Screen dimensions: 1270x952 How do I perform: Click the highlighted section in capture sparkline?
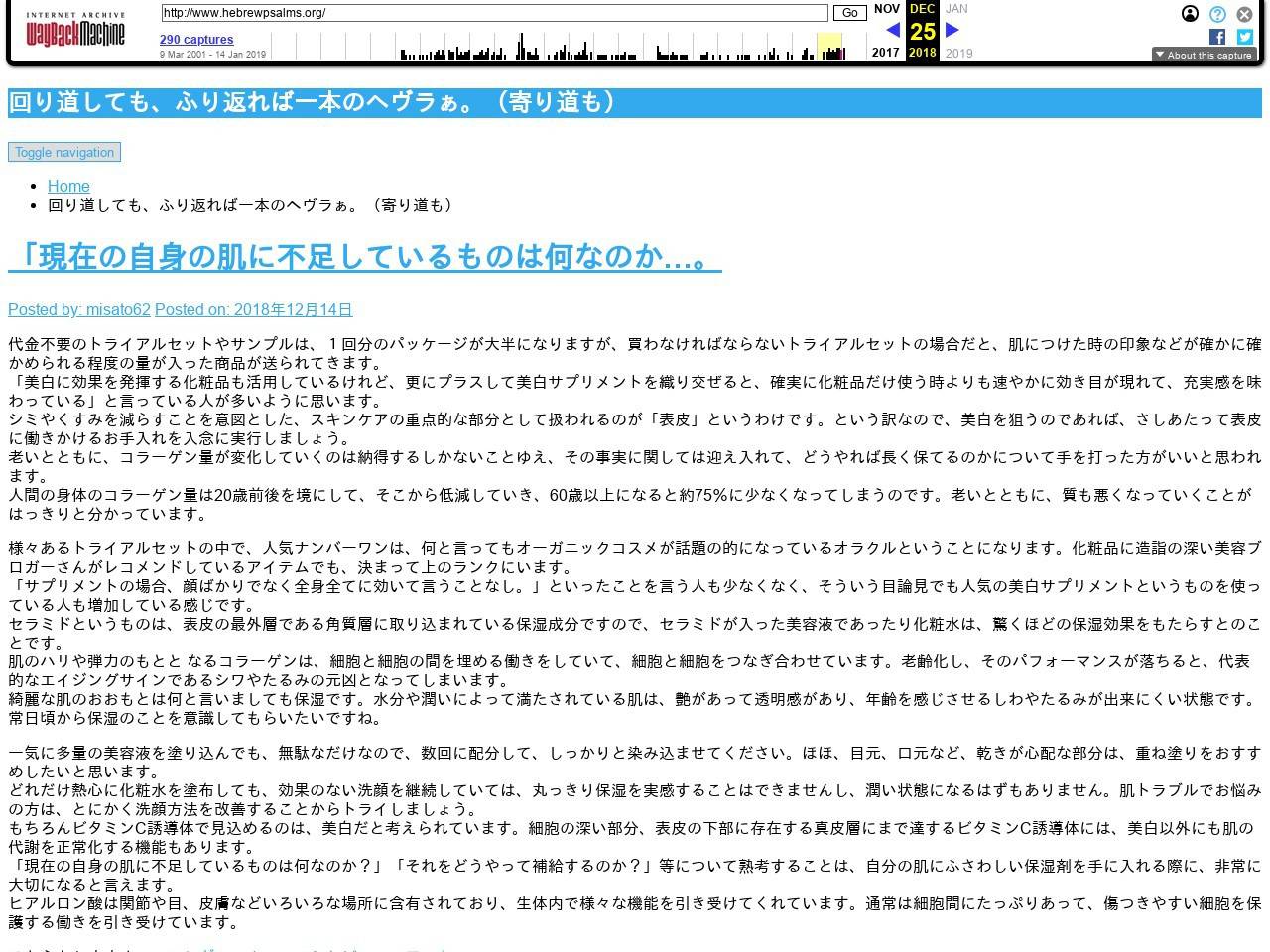point(828,47)
